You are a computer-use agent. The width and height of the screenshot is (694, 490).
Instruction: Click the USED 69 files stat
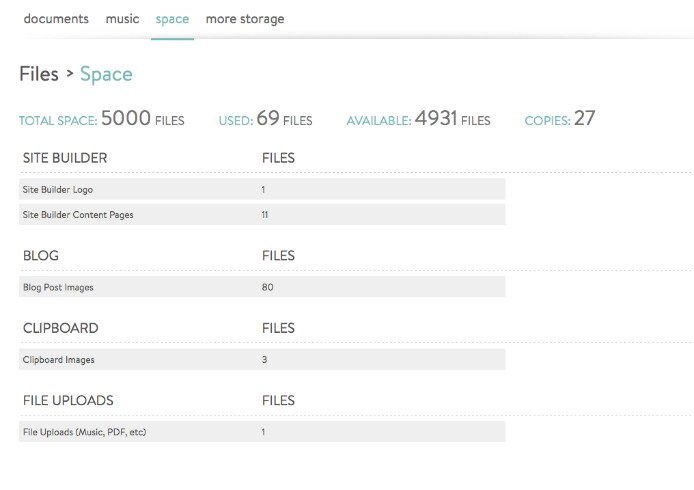pos(266,119)
